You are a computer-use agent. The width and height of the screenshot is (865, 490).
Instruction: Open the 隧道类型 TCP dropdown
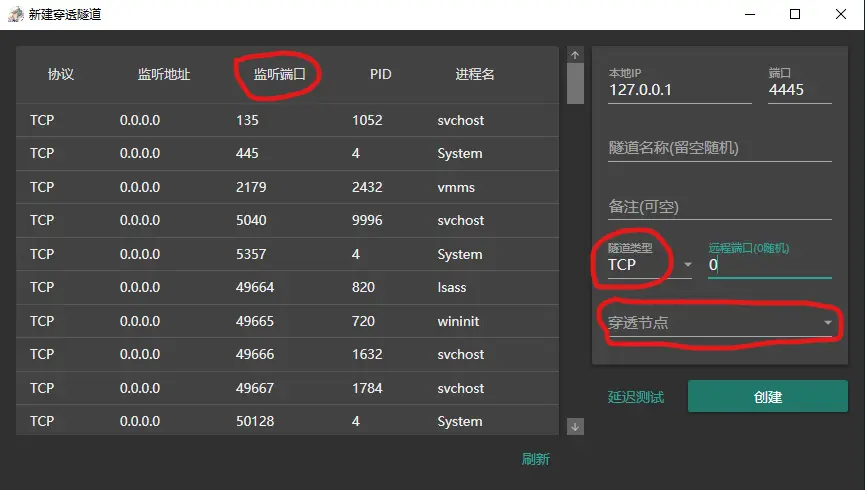click(x=649, y=265)
